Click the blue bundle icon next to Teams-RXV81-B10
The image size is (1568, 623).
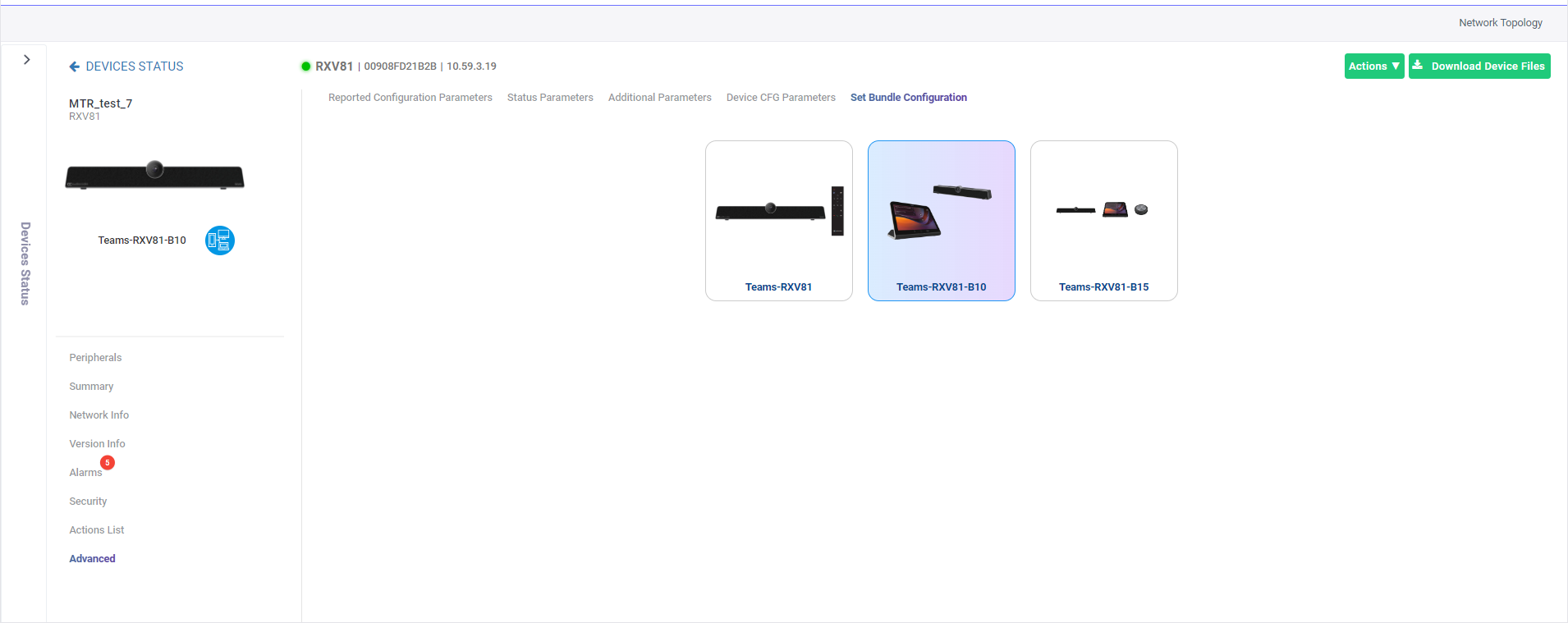[x=220, y=240]
